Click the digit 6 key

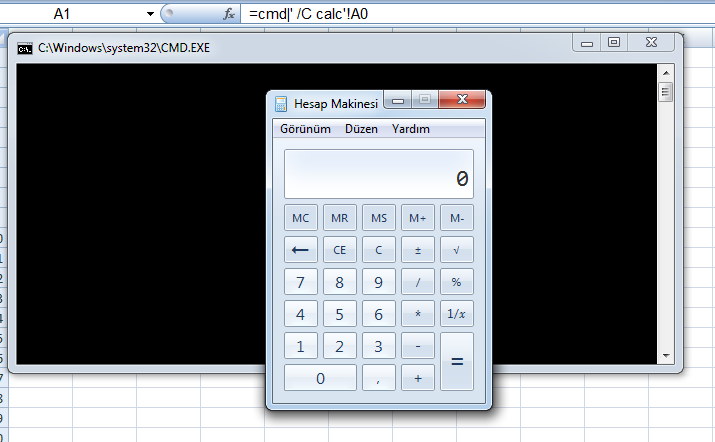pos(378,314)
